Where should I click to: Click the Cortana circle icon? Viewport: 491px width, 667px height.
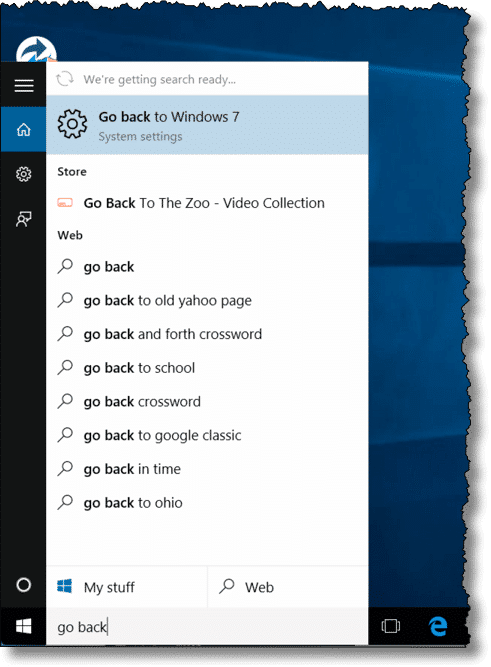(x=23, y=585)
